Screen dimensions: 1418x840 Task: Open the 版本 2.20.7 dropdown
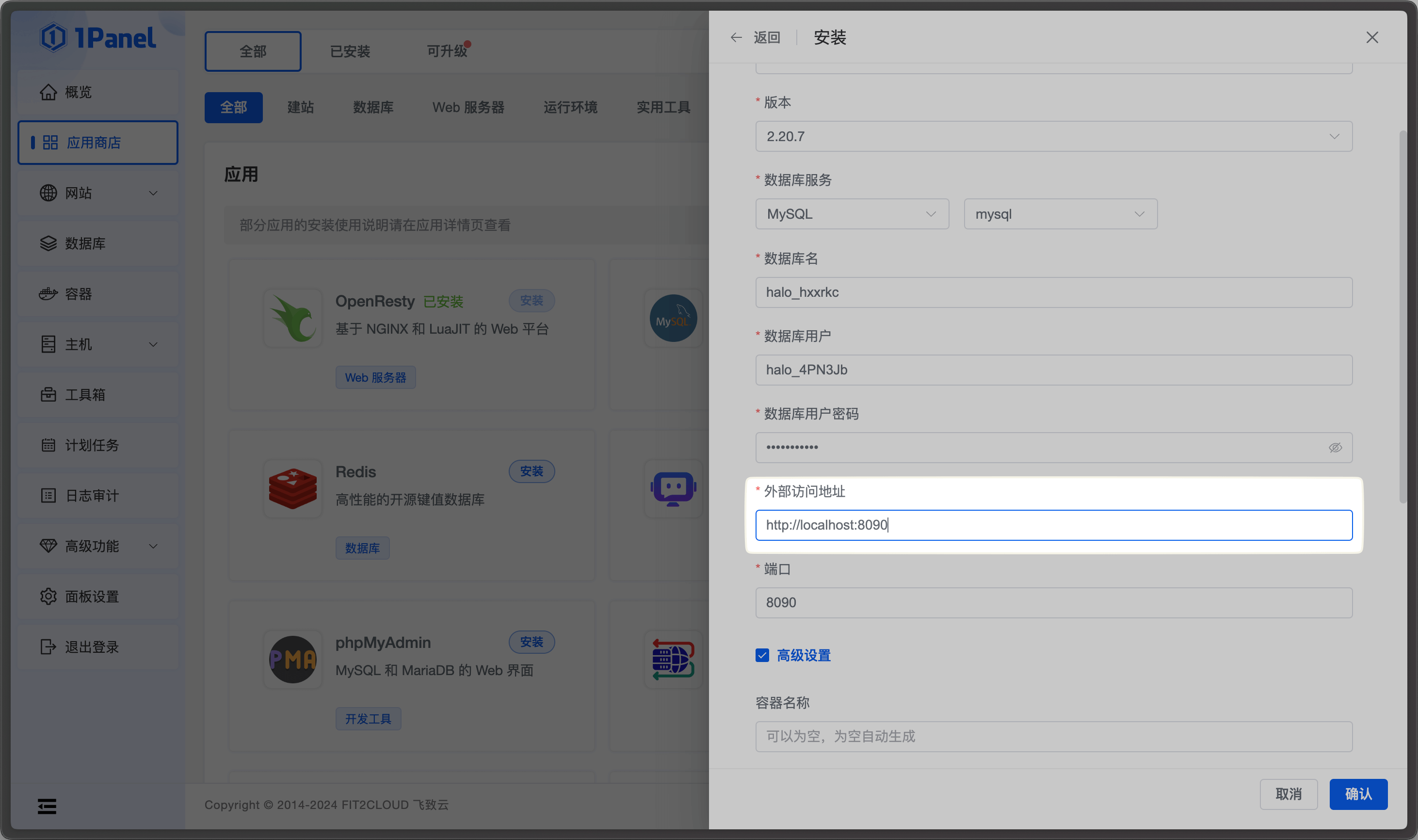tap(1053, 136)
